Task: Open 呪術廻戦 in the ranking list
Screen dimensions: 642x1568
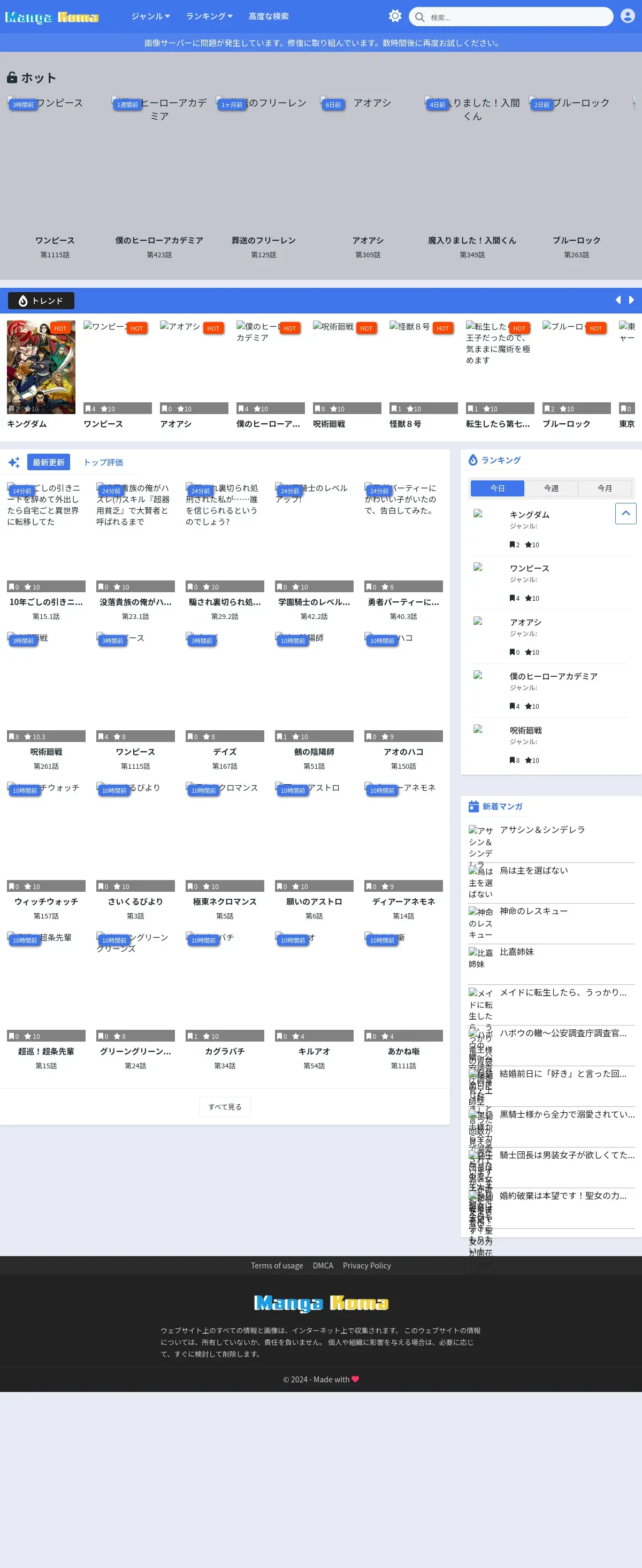Action: (x=526, y=730)
